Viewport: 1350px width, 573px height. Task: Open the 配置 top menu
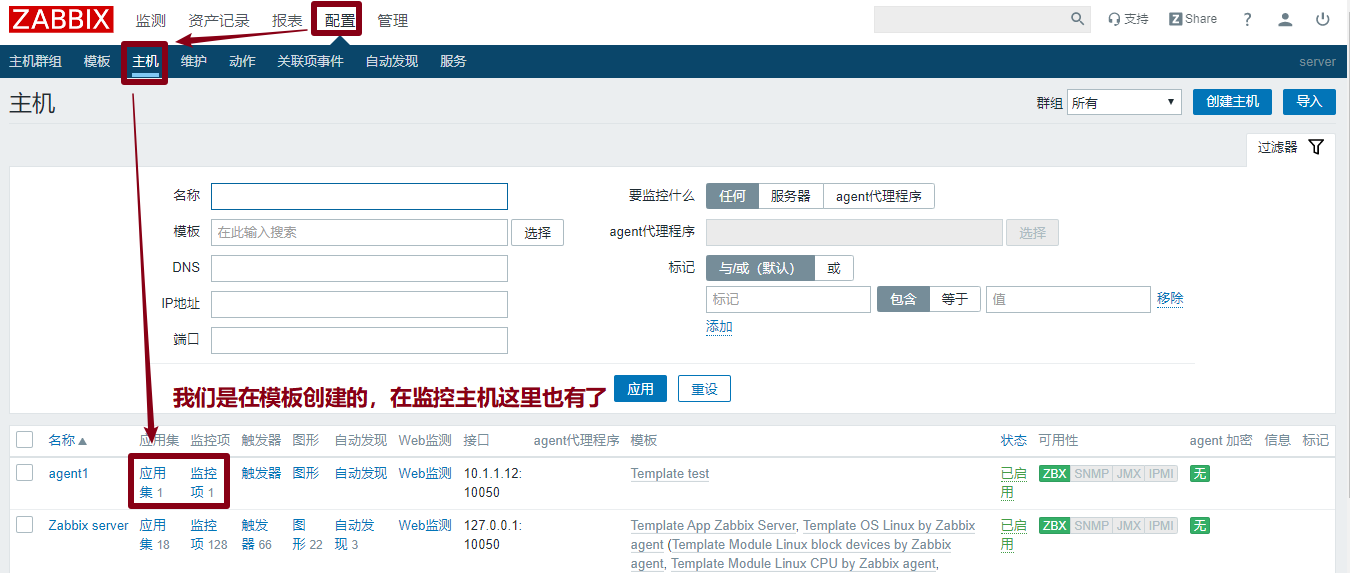click(339, 20)
